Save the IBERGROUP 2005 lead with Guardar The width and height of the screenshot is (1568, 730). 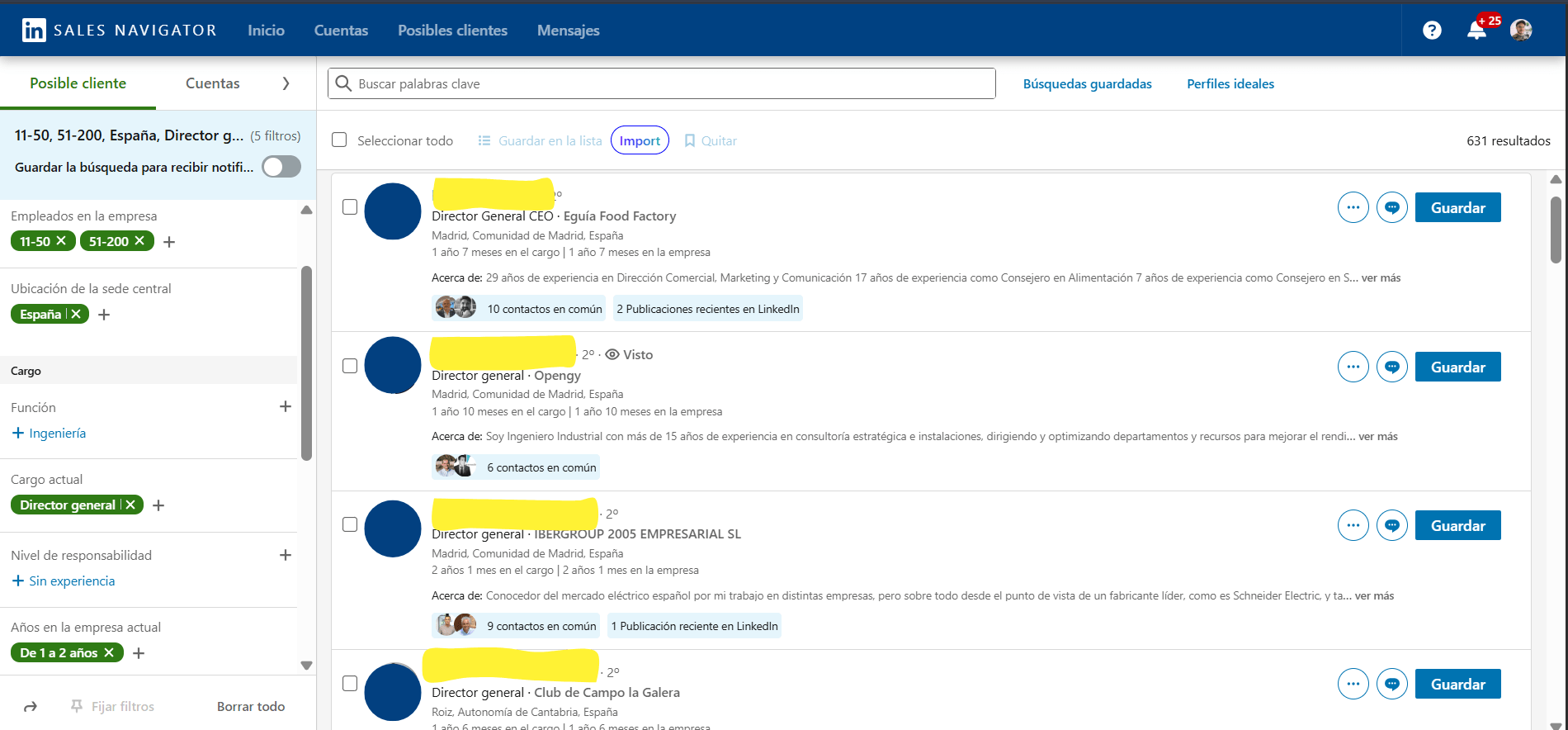[x=1457, y=525]
